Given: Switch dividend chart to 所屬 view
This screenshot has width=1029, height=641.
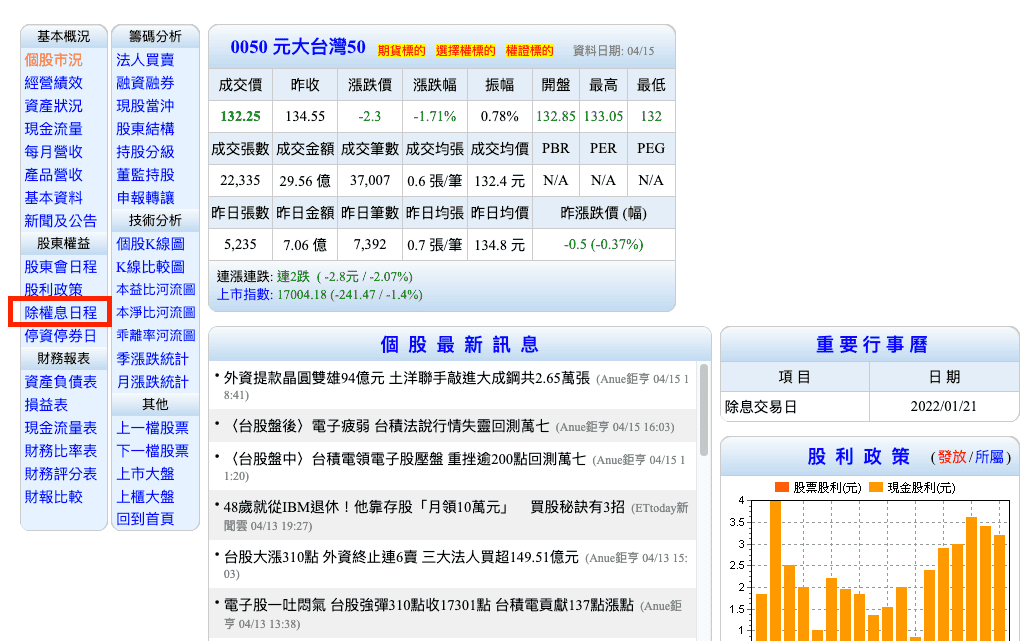Looking at the screenshot, I should 990,457.
